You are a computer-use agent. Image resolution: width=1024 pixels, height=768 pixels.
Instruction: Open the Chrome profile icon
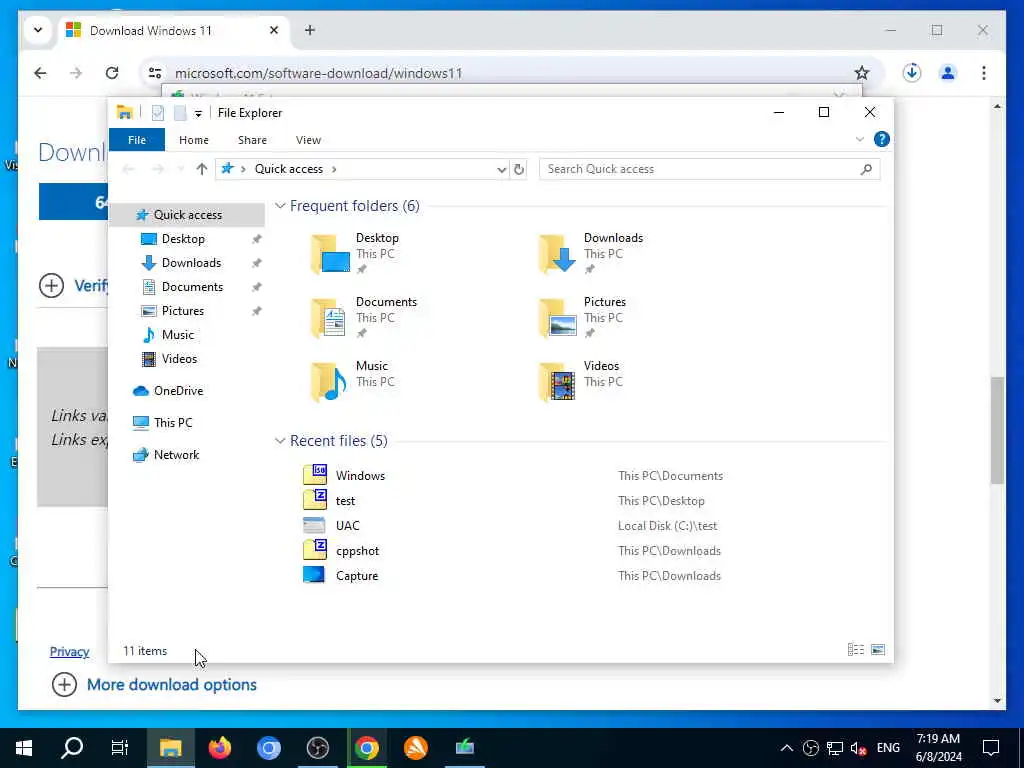948,73
